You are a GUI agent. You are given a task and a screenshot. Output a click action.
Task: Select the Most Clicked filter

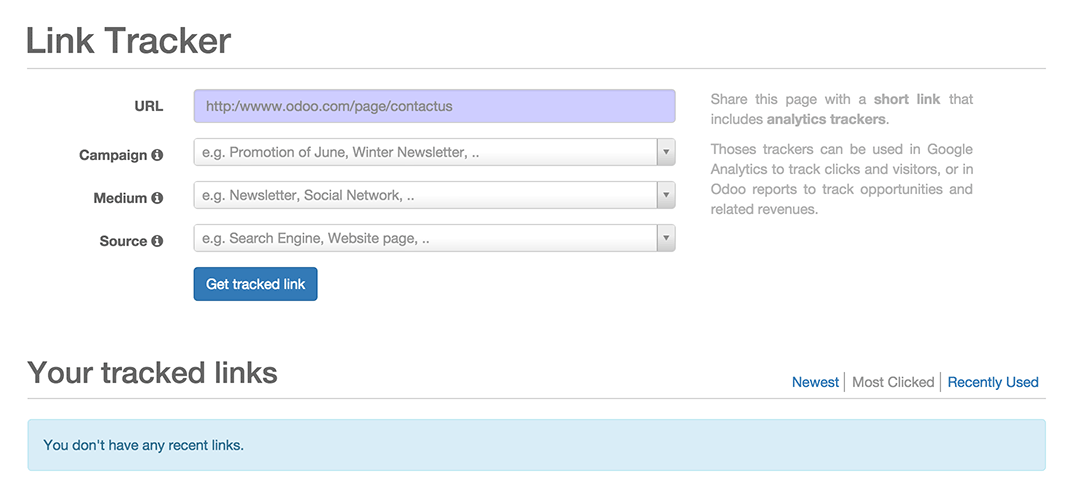click(893, 382)
